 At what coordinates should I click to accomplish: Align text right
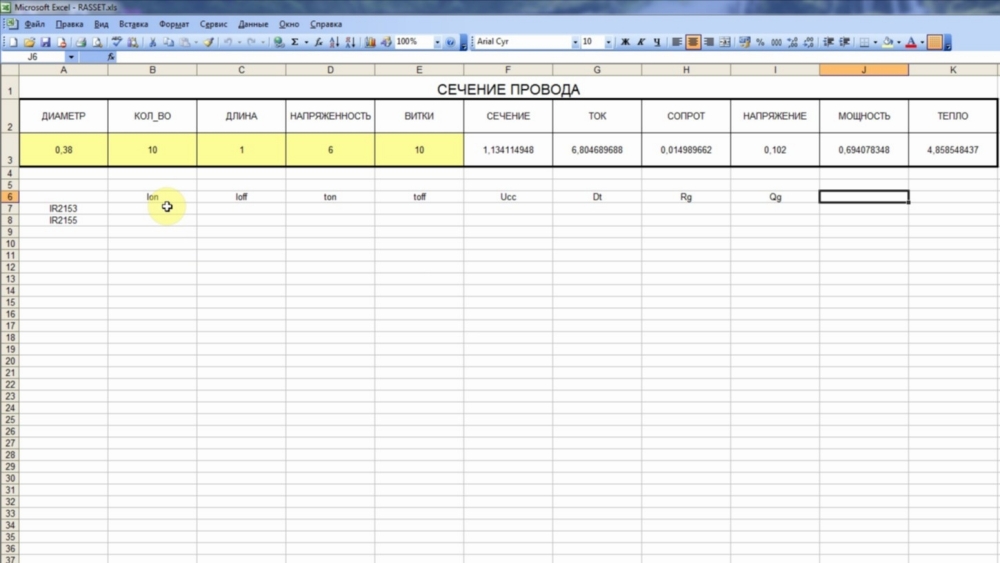coord(709,42)
